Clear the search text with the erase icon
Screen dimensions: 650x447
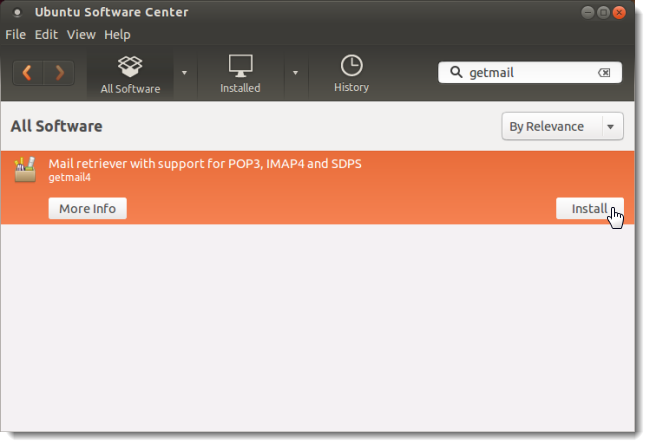[604, 73]
